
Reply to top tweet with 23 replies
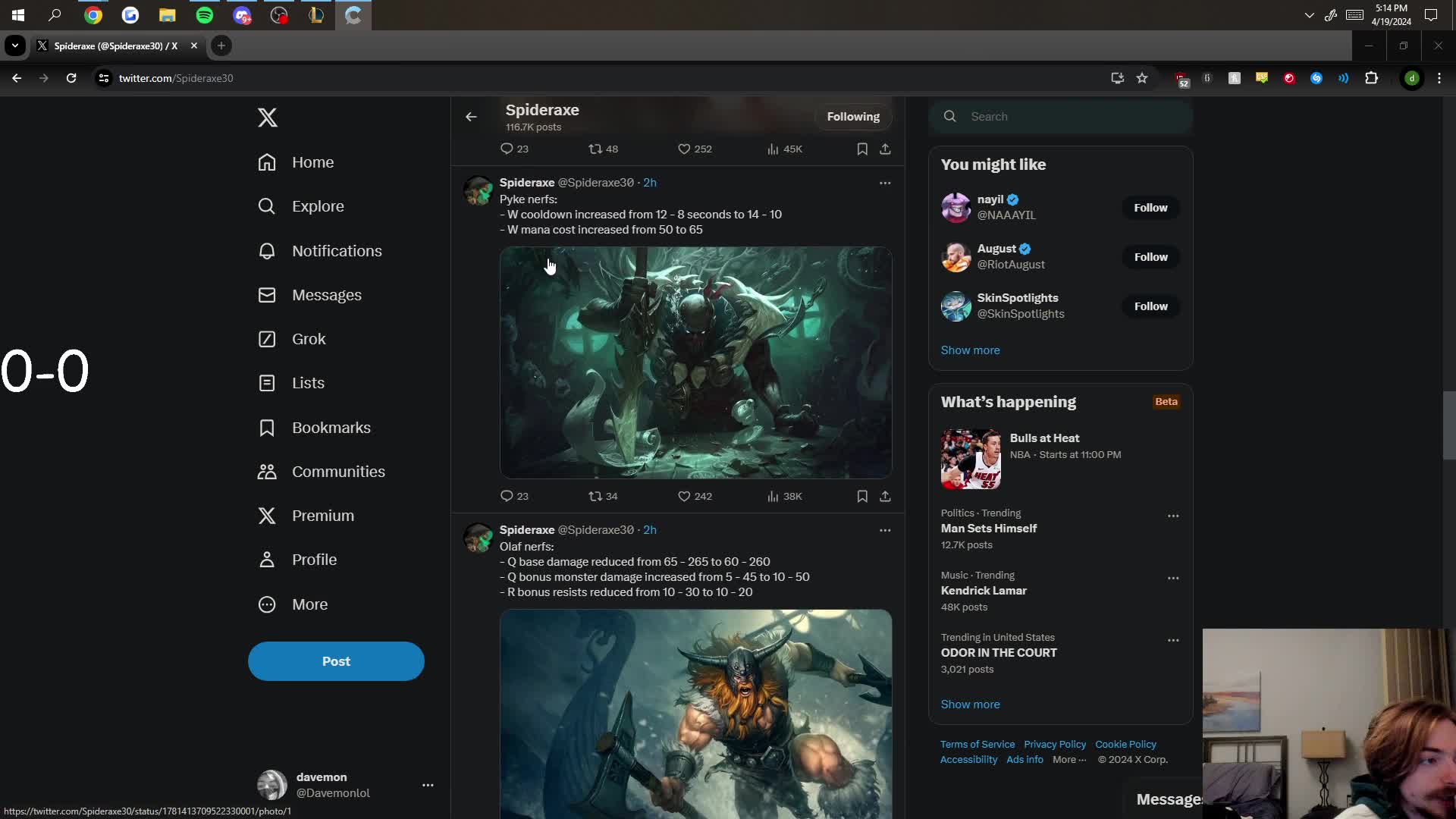point(514,149)
